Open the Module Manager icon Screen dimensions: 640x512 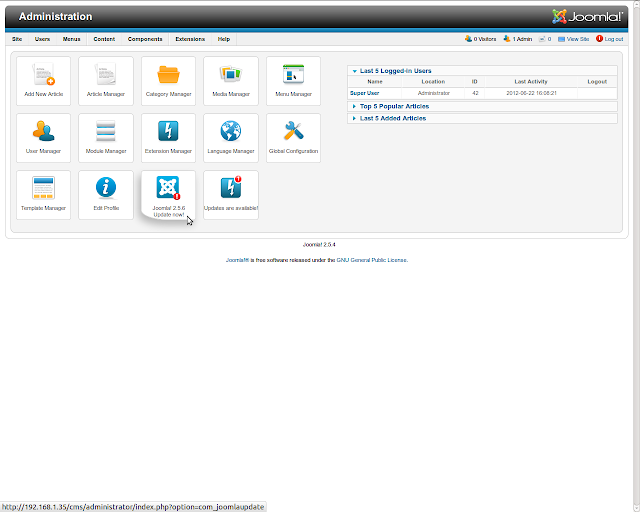pos(106,138)
